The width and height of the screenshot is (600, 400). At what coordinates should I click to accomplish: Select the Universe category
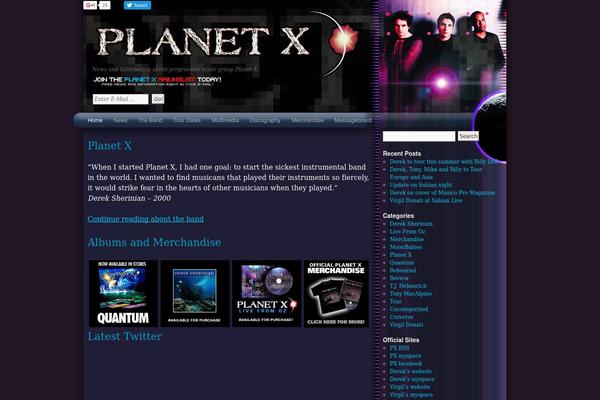pyautogui.click(x=401, y=317)
